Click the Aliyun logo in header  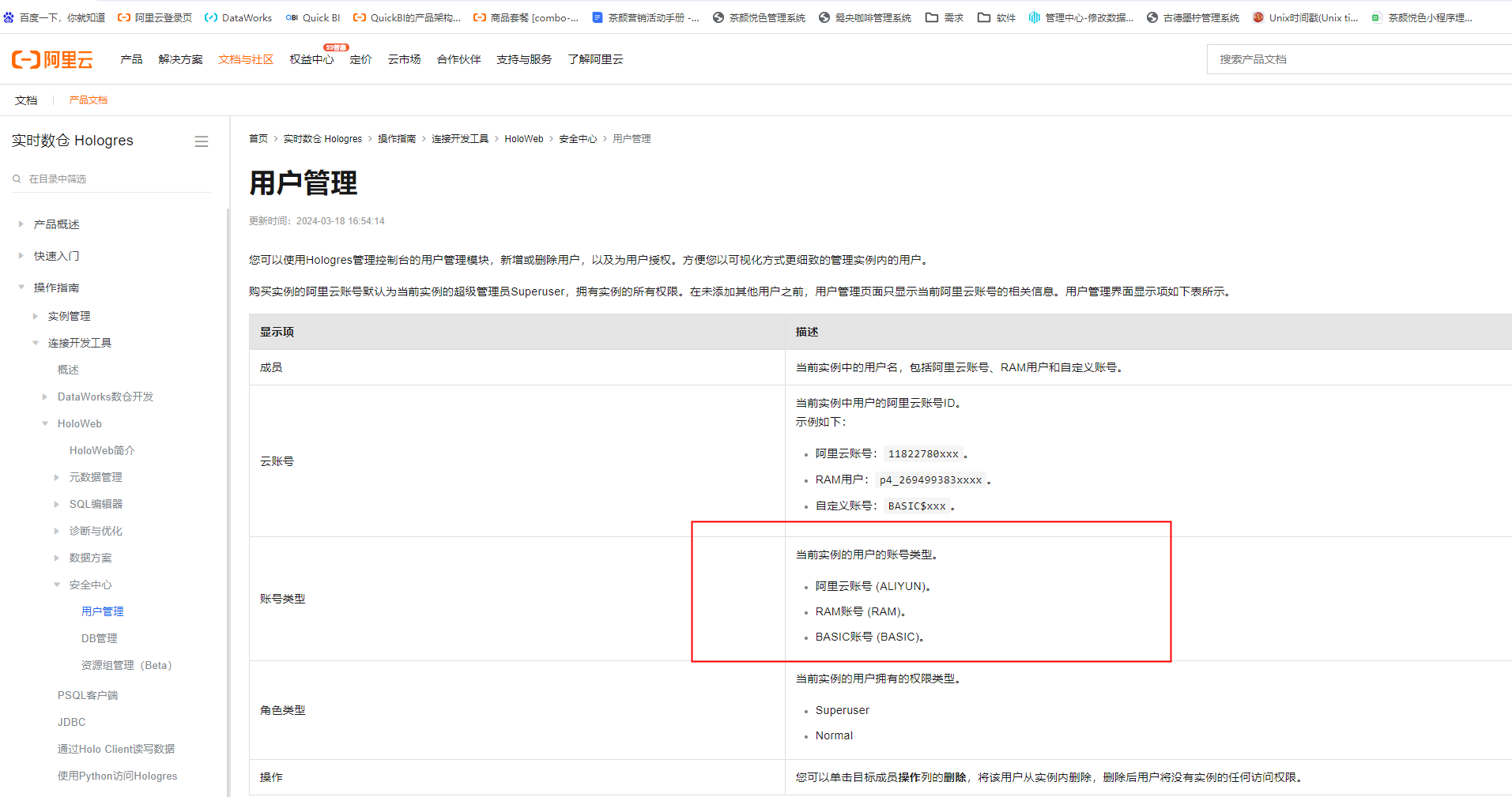(52, 59)
